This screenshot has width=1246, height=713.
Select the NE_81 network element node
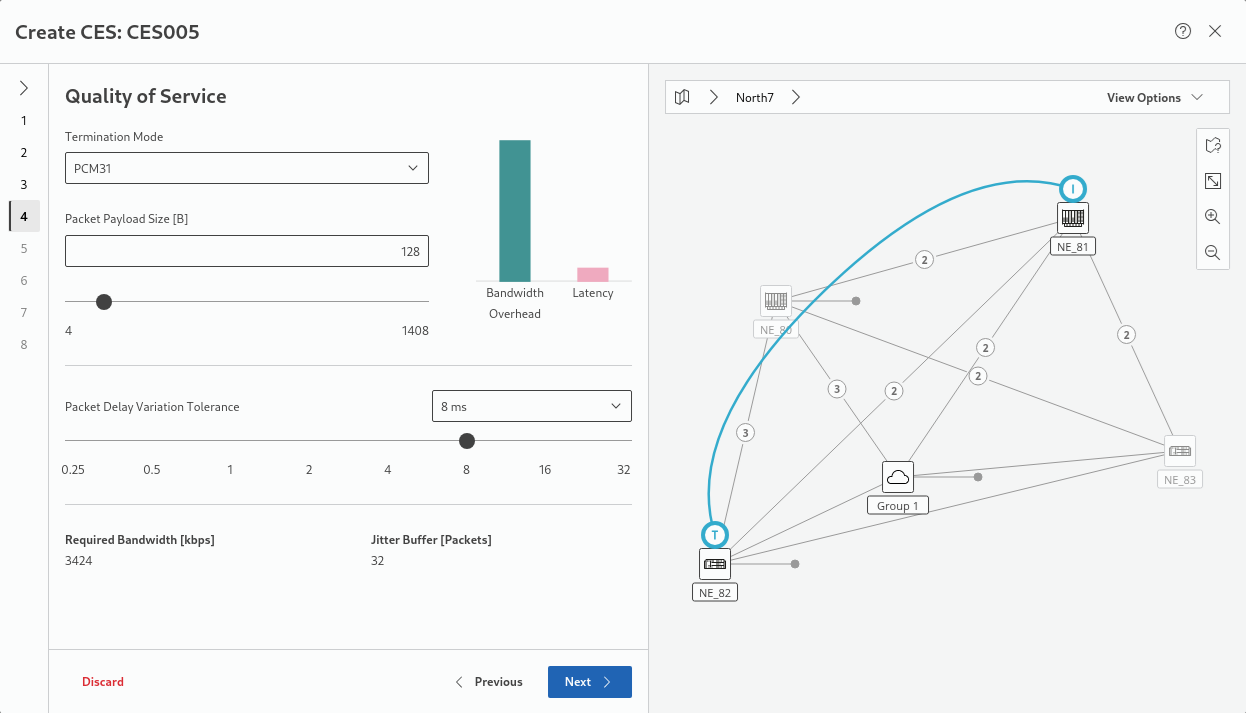pyautogui.click(x=1073, y=218)
